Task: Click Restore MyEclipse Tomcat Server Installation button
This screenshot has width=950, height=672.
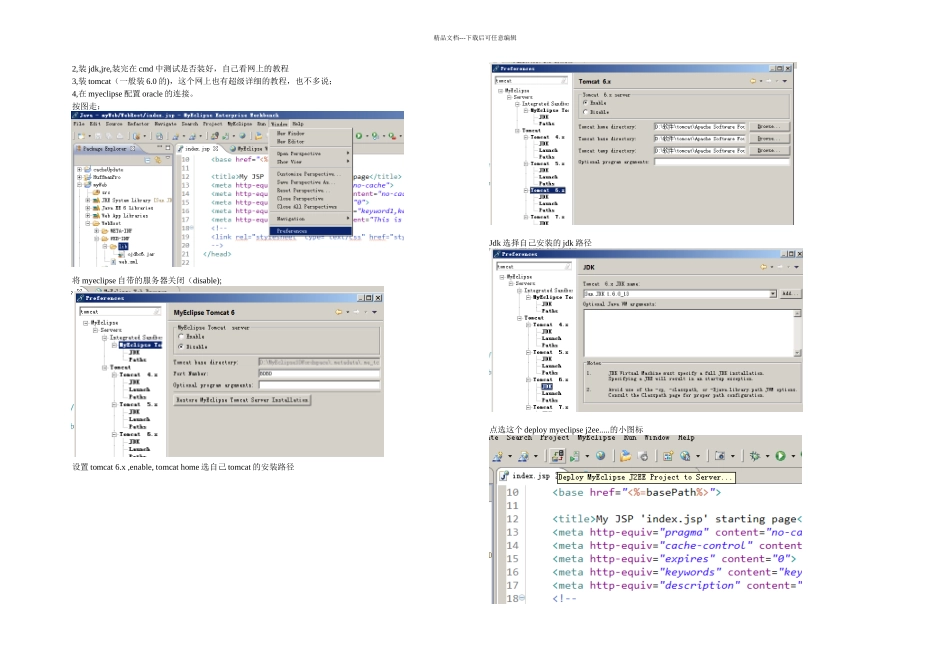Action: click(242, 400)
